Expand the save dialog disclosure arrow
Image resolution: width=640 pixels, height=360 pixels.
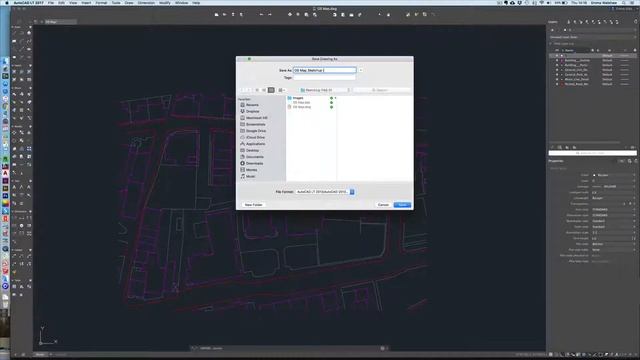361,70
